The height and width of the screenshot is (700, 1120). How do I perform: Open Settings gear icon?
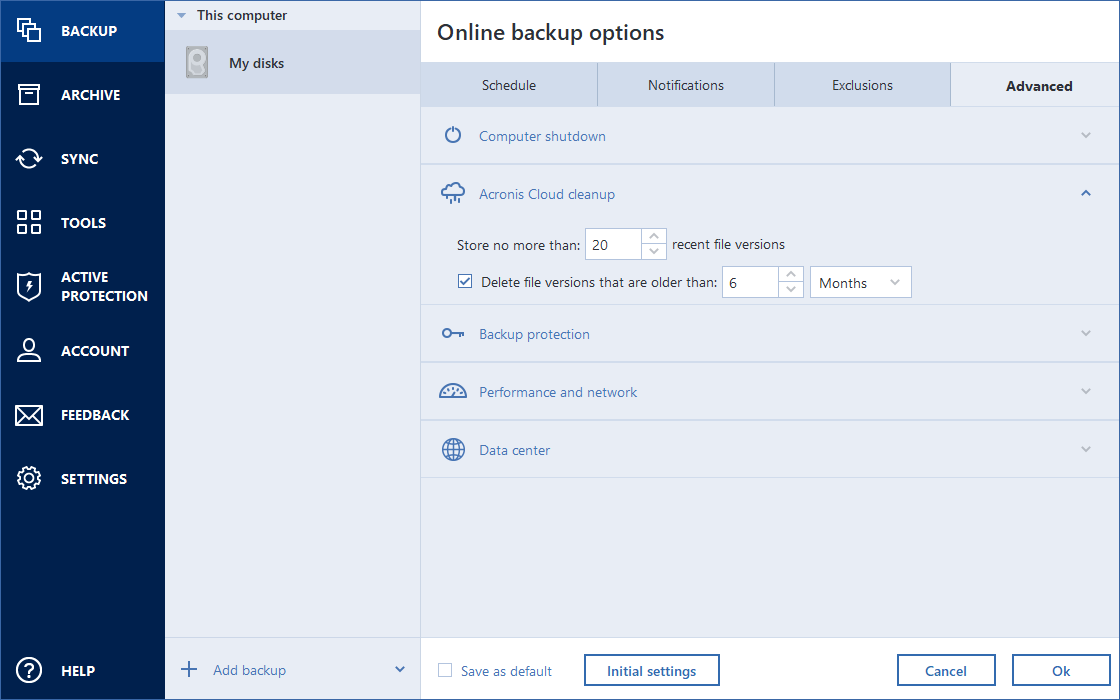click(x=29, y=479)
